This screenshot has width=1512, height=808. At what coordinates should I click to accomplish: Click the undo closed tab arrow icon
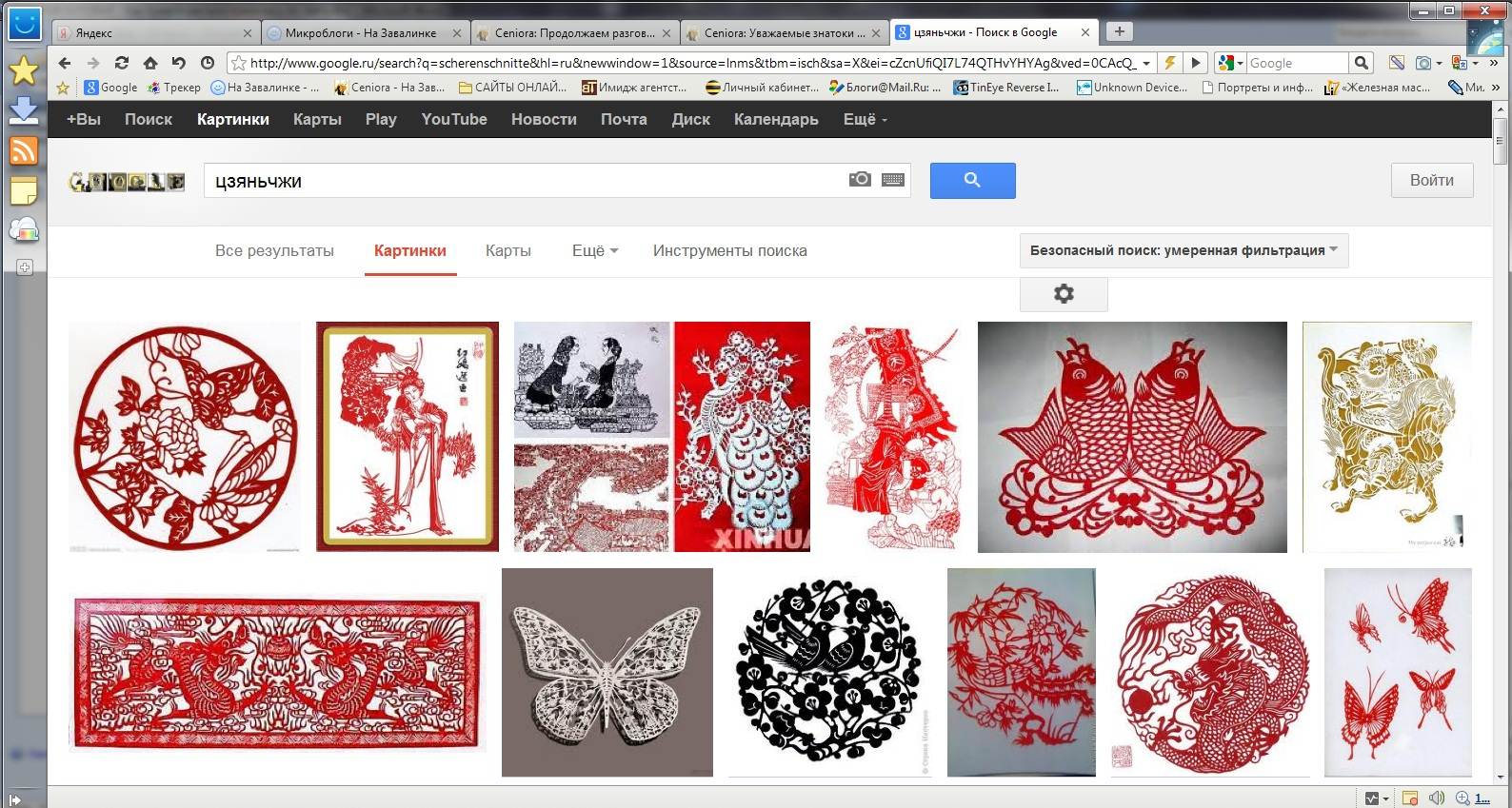pyautogui.click(x=179, y=63)
